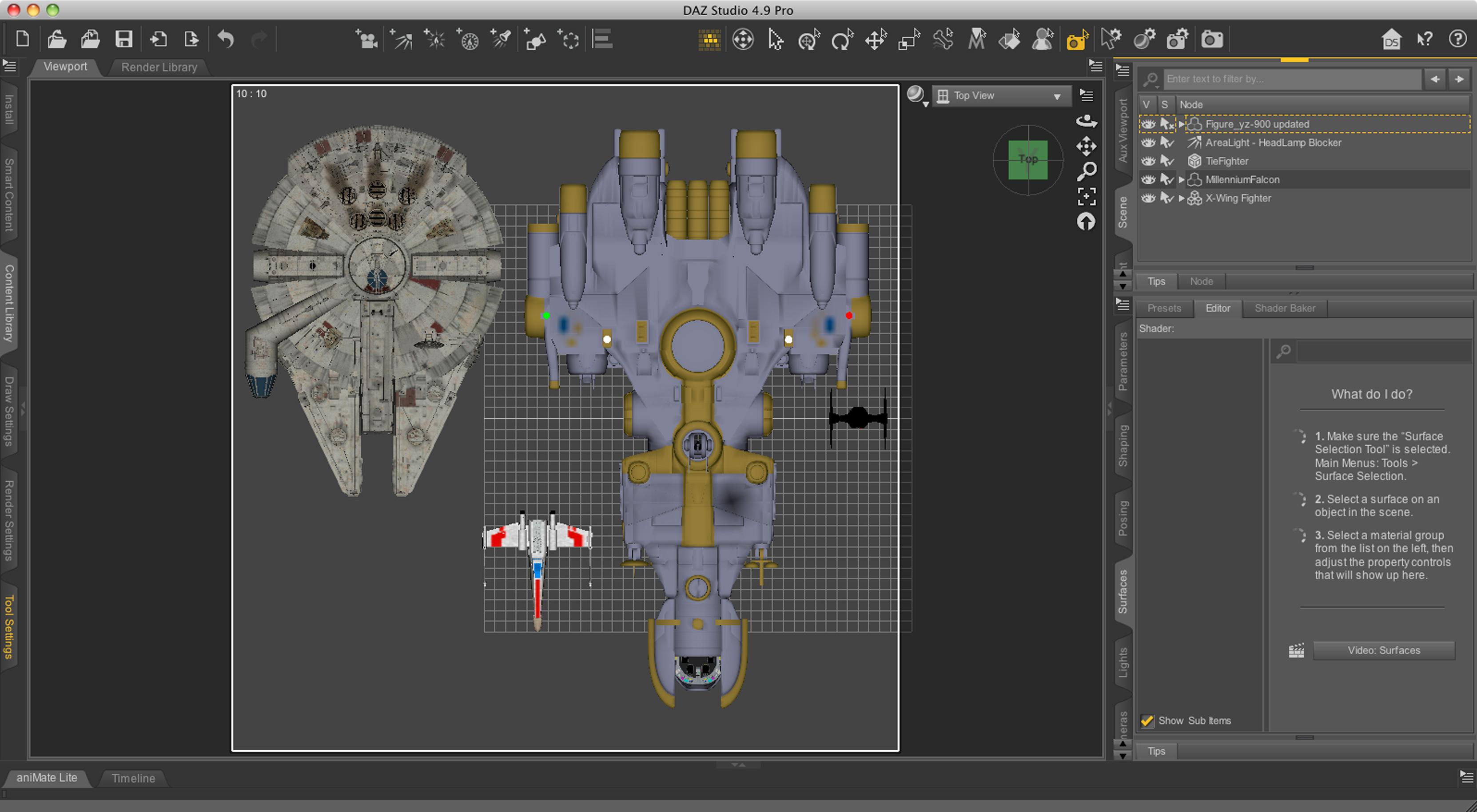
Task: Open the Timeline tab at bottom
Action: [x=133, y=778]
